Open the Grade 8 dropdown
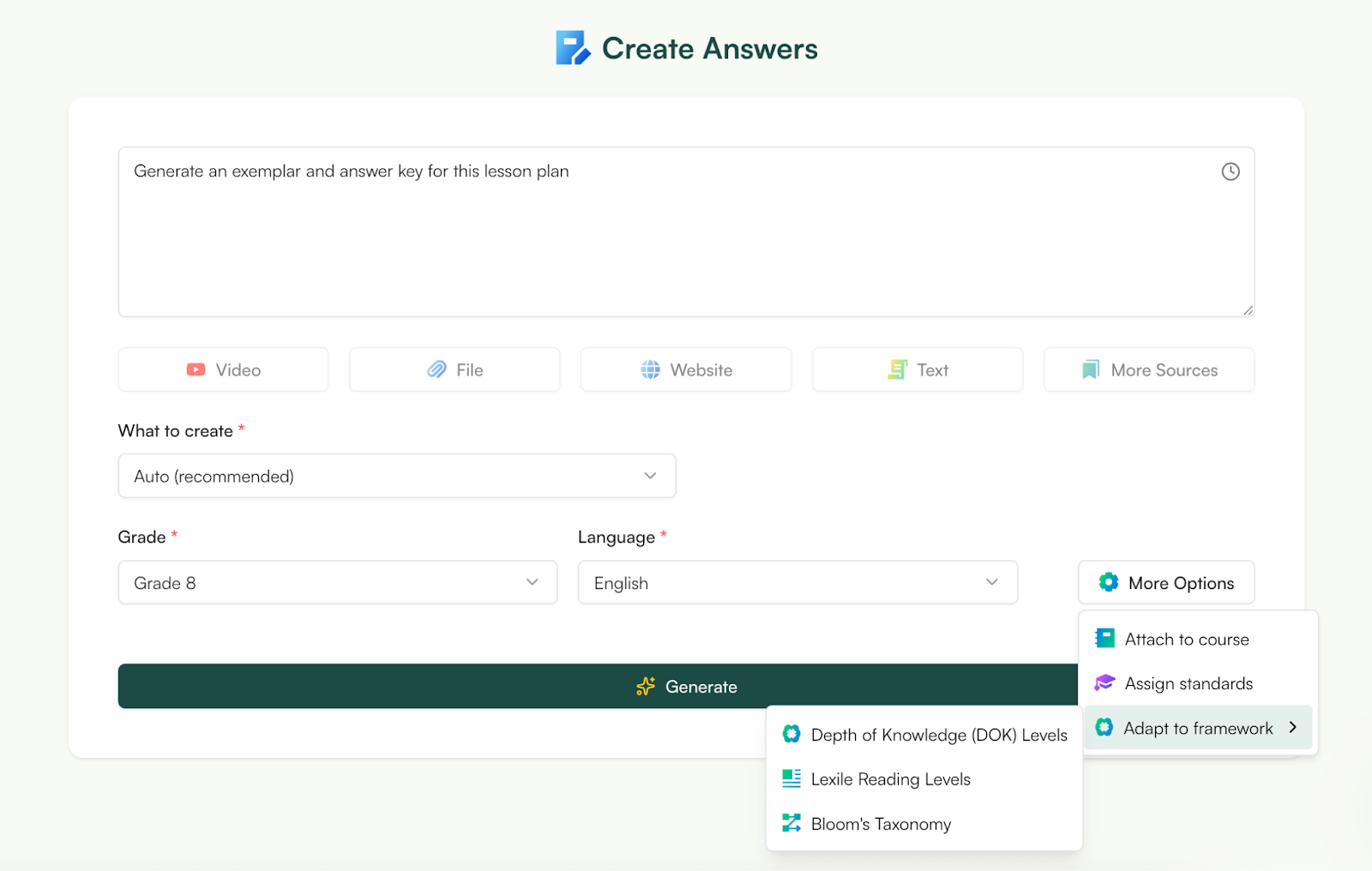The height and width of the screenshot is (871, 1372). pyautogui.click(x=337, y=582)
